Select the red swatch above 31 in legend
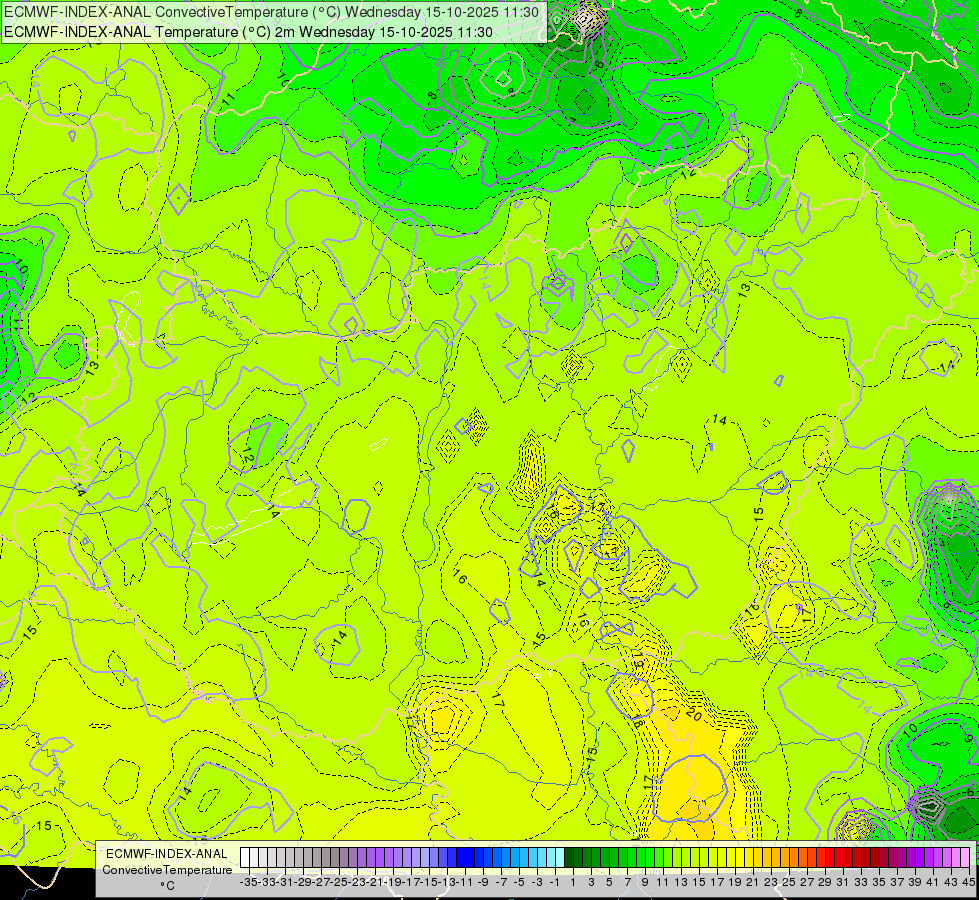The width and height of the screenshot is (979, 900). pyautogui.click(x=839, y=858)
